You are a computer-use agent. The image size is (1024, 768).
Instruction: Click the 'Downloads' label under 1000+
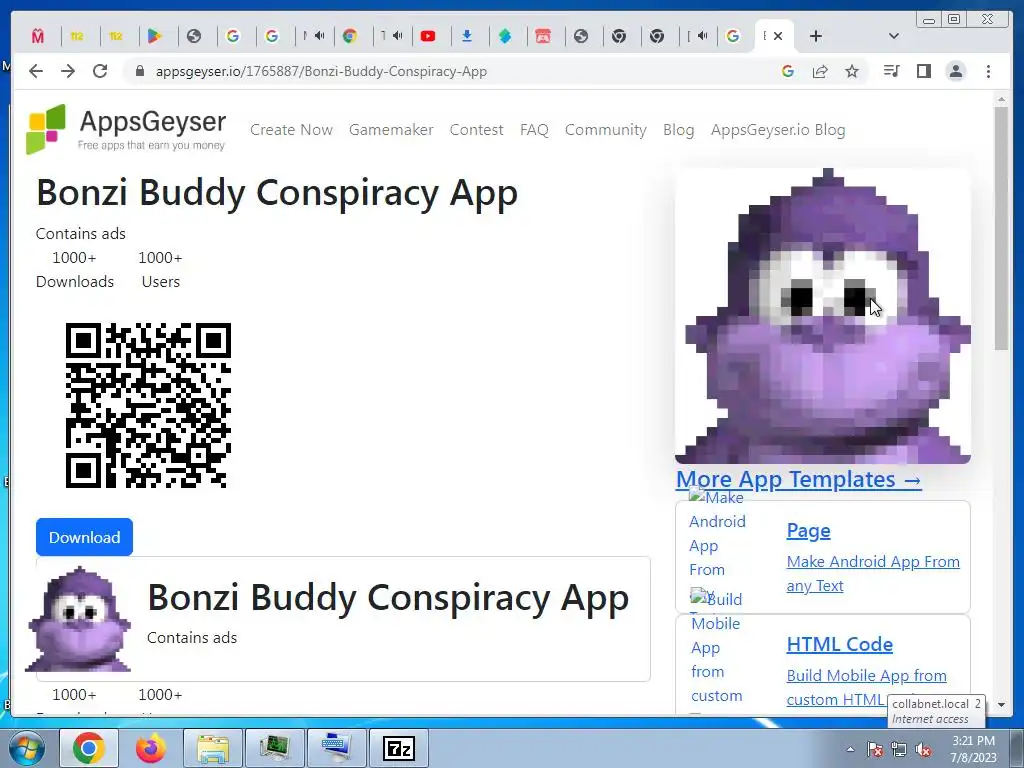click(75, 281)
